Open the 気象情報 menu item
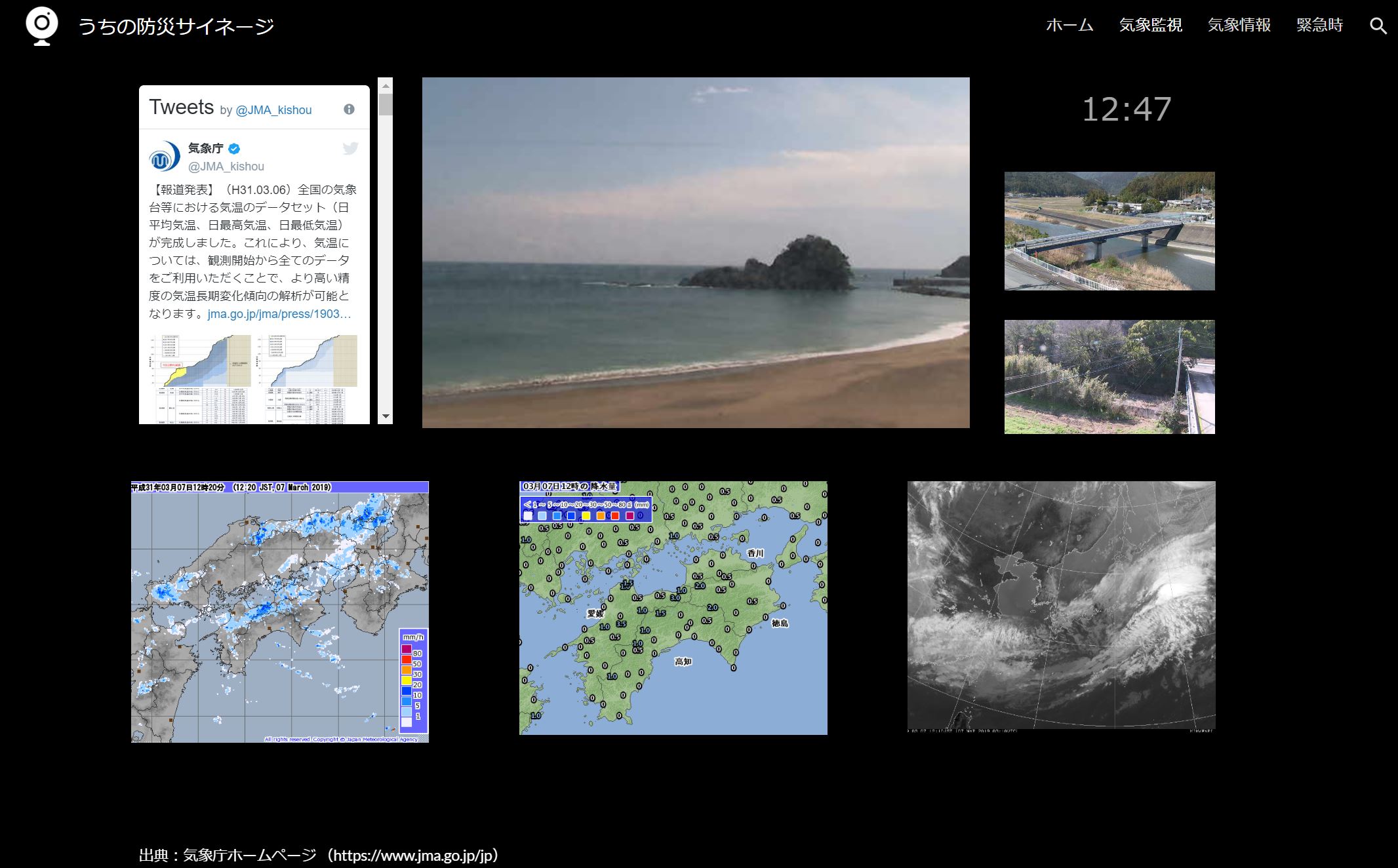 click(1239, 26)
